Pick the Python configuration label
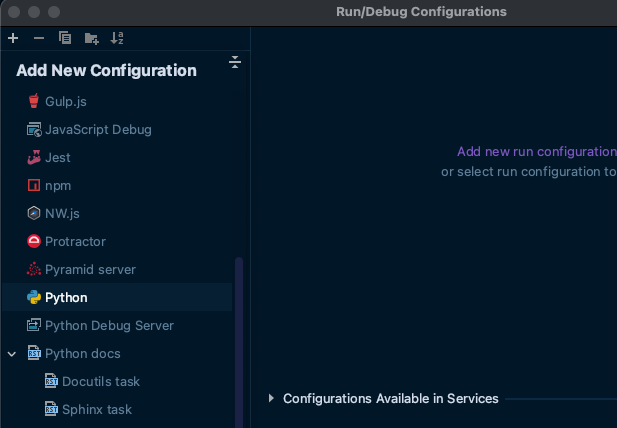 click(66, 297)
